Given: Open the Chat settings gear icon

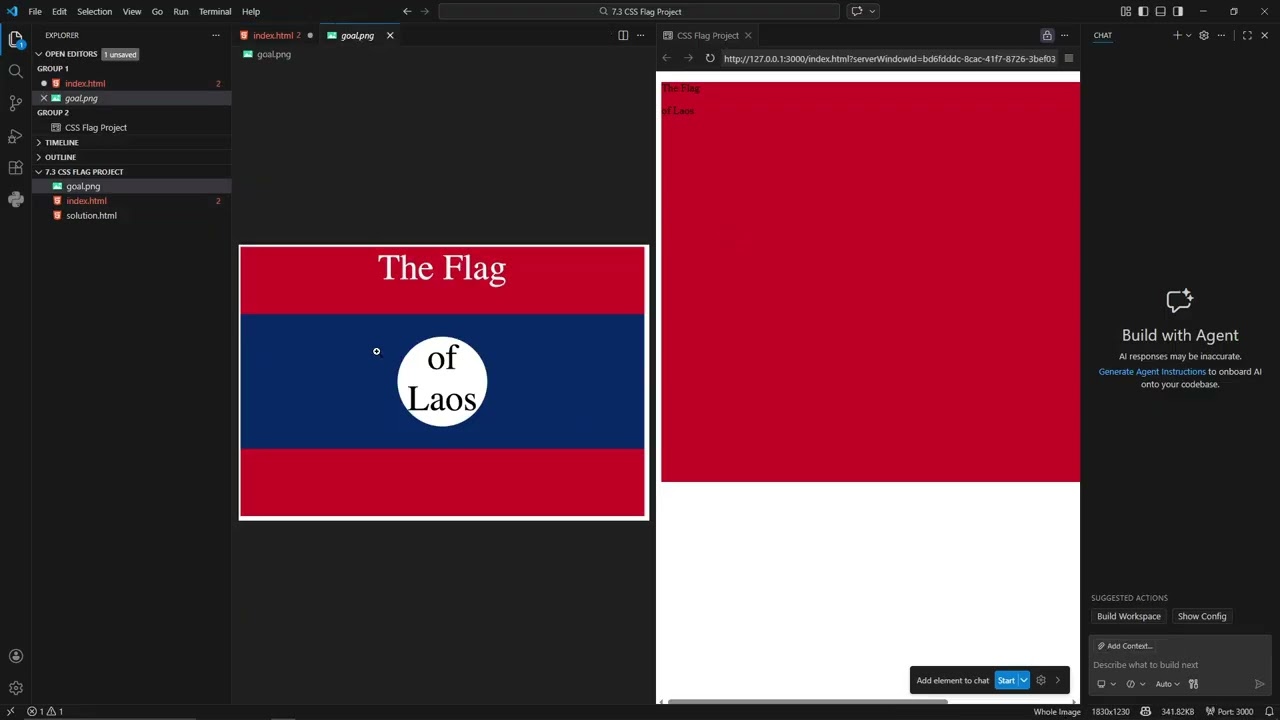Looking at the screenshot, I should 1204,35.
